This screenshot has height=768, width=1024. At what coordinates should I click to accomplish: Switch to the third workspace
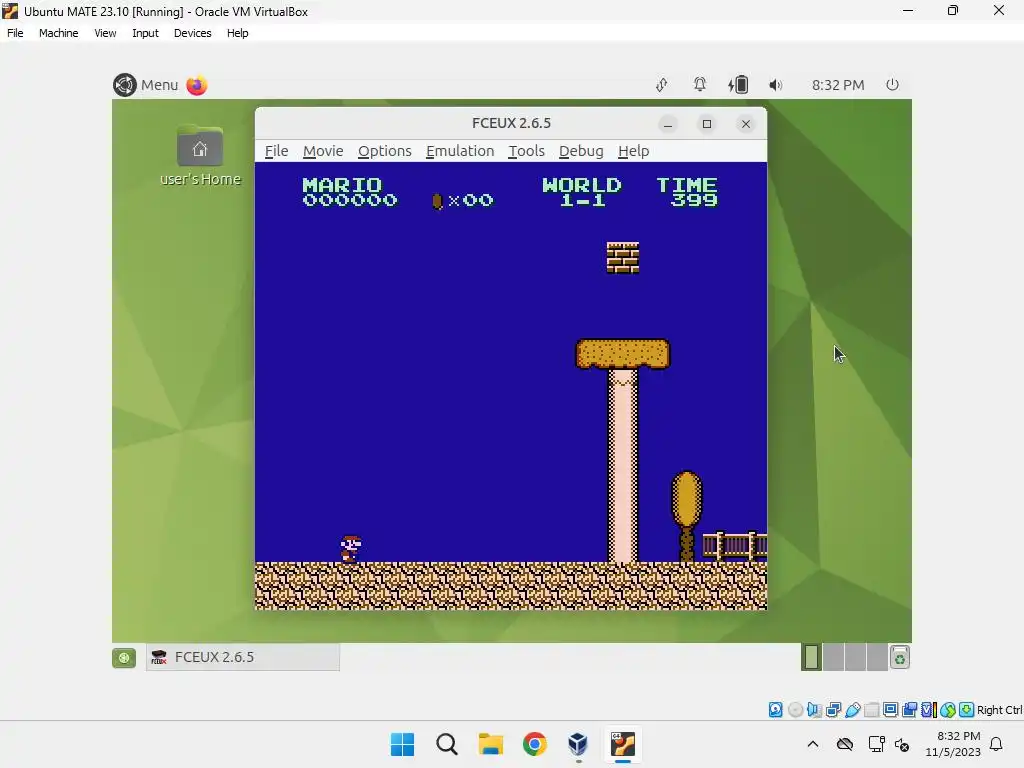pyautogui.click(x=855, y=657)
